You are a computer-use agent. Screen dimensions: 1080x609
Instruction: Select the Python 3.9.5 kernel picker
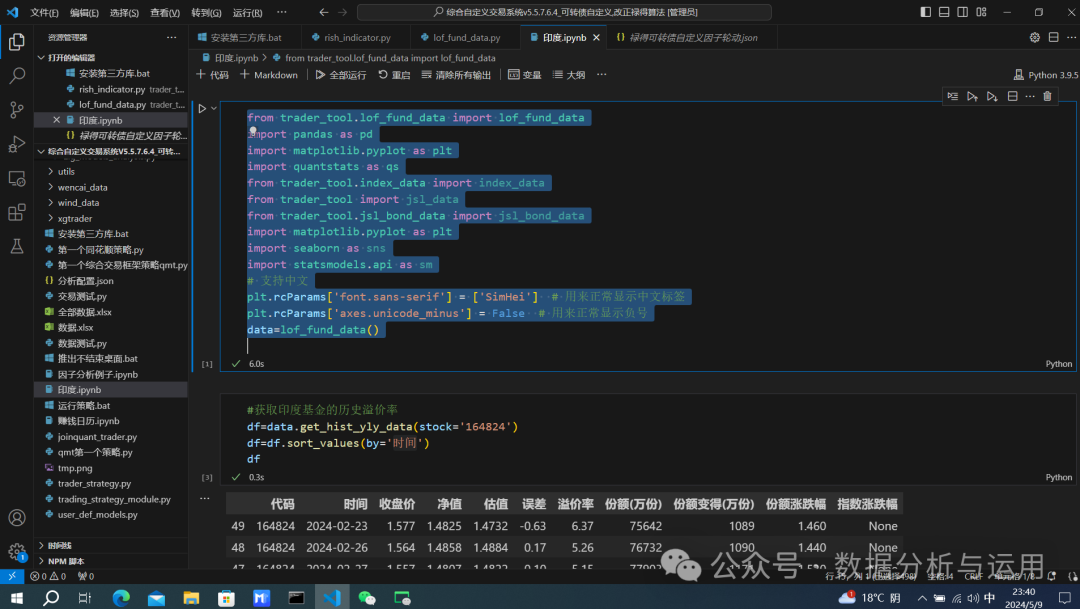[x=1046, y=74]
